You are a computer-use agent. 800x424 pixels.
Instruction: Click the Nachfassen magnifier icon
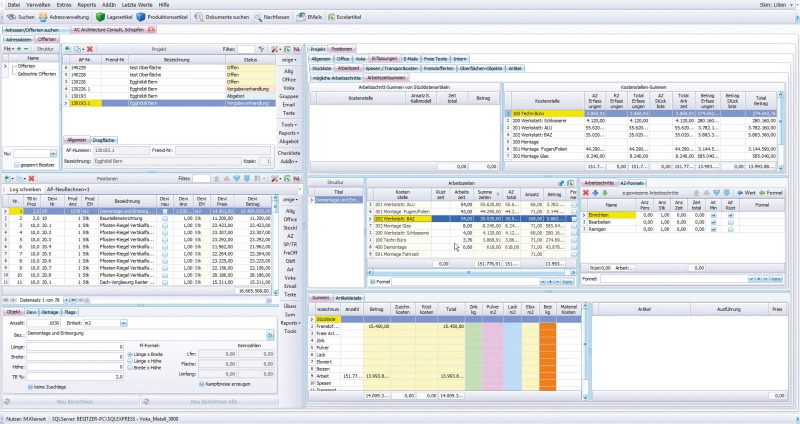pyautogui.click(x=258, y=18)
